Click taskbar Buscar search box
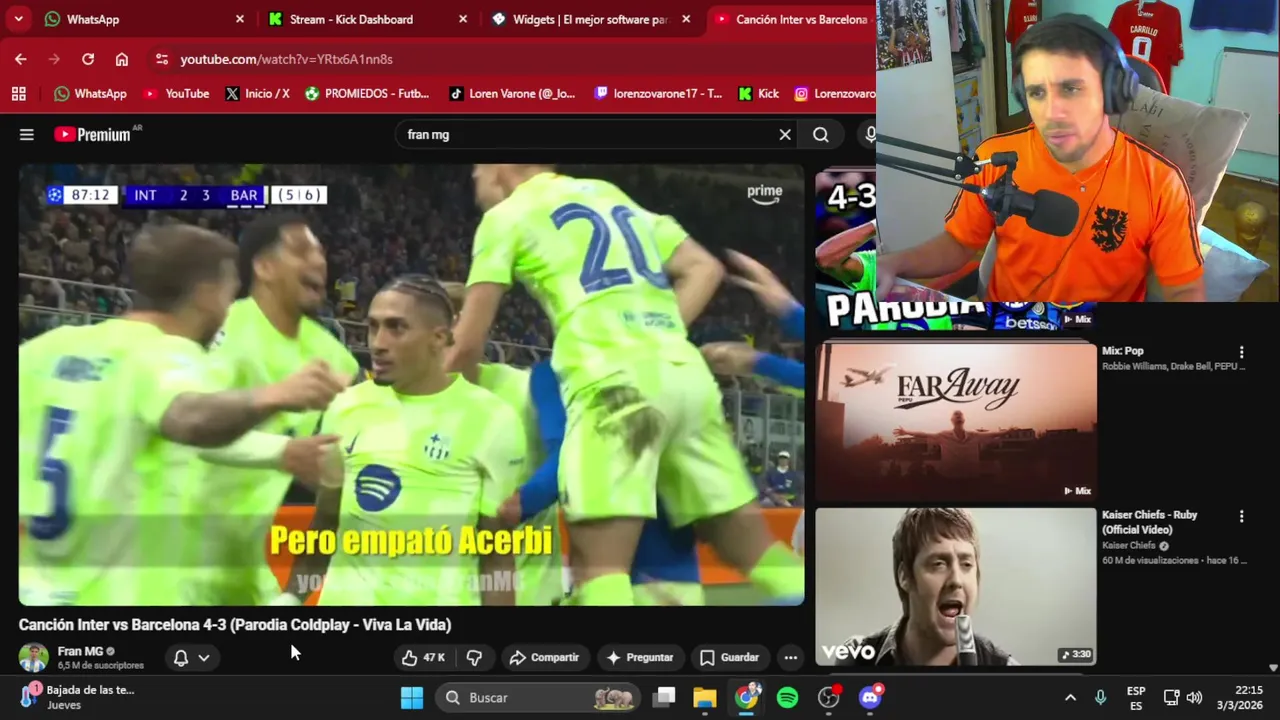The height and width of the screenshot is (720, 1280). [538, 697]
